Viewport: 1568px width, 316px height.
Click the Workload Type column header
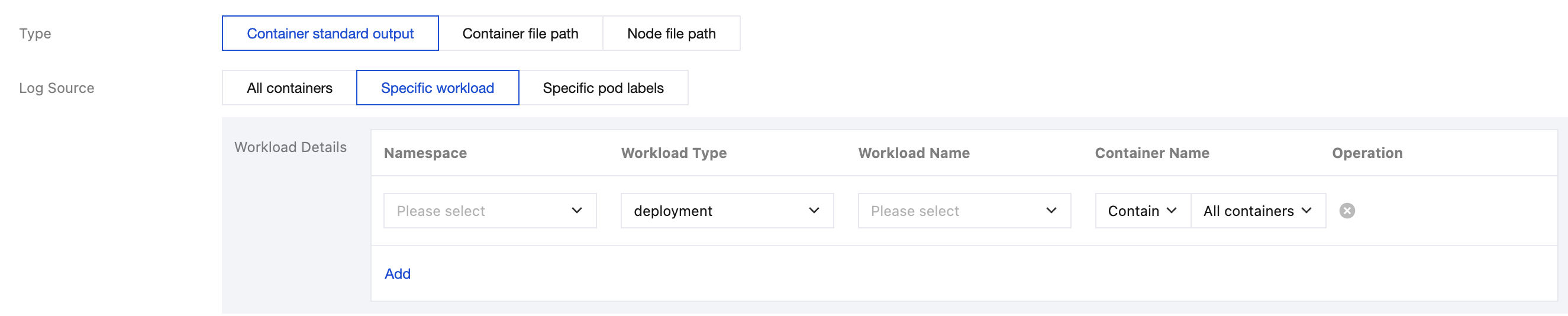[673, 153]
